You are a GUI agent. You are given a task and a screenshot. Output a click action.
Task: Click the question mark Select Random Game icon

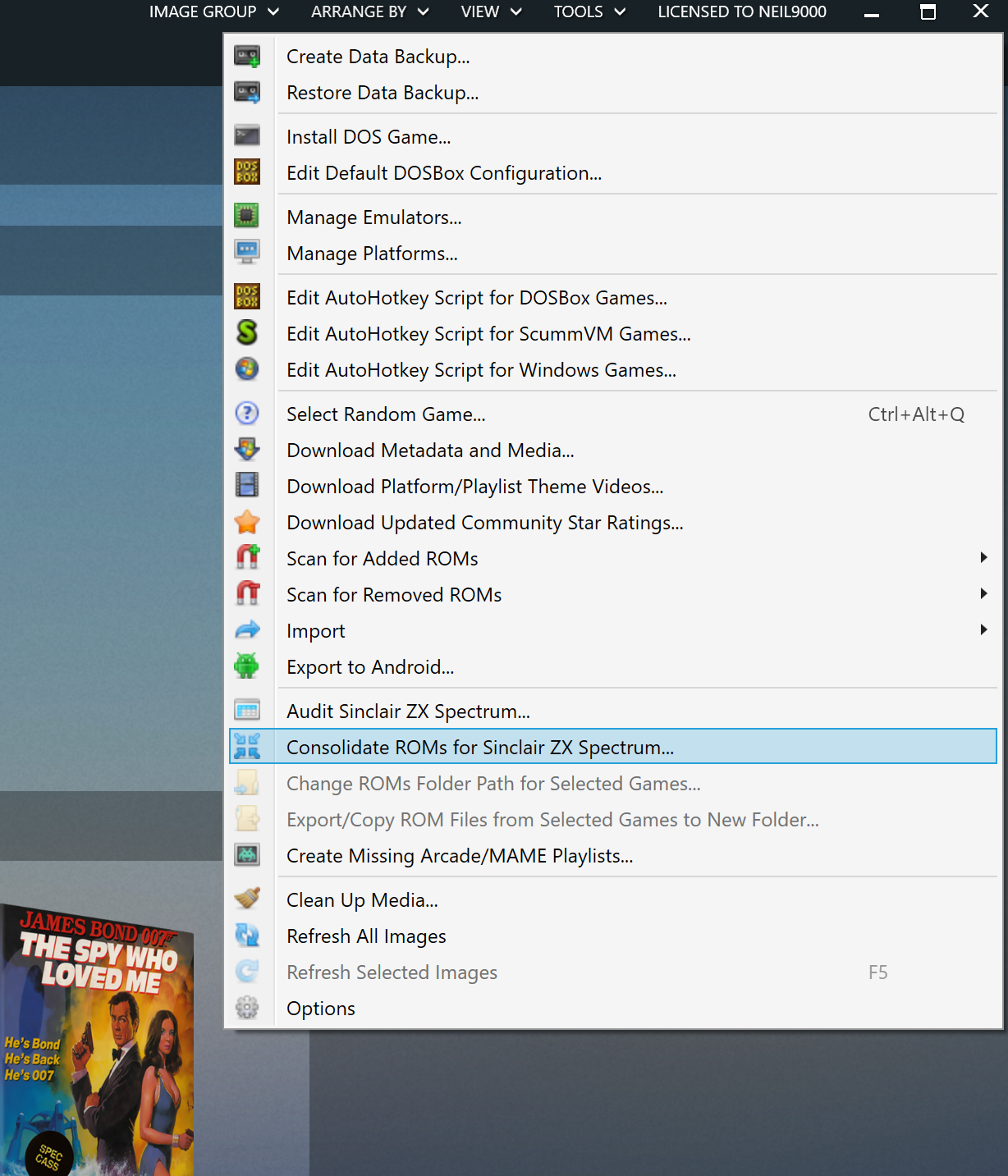coord(247,413)
